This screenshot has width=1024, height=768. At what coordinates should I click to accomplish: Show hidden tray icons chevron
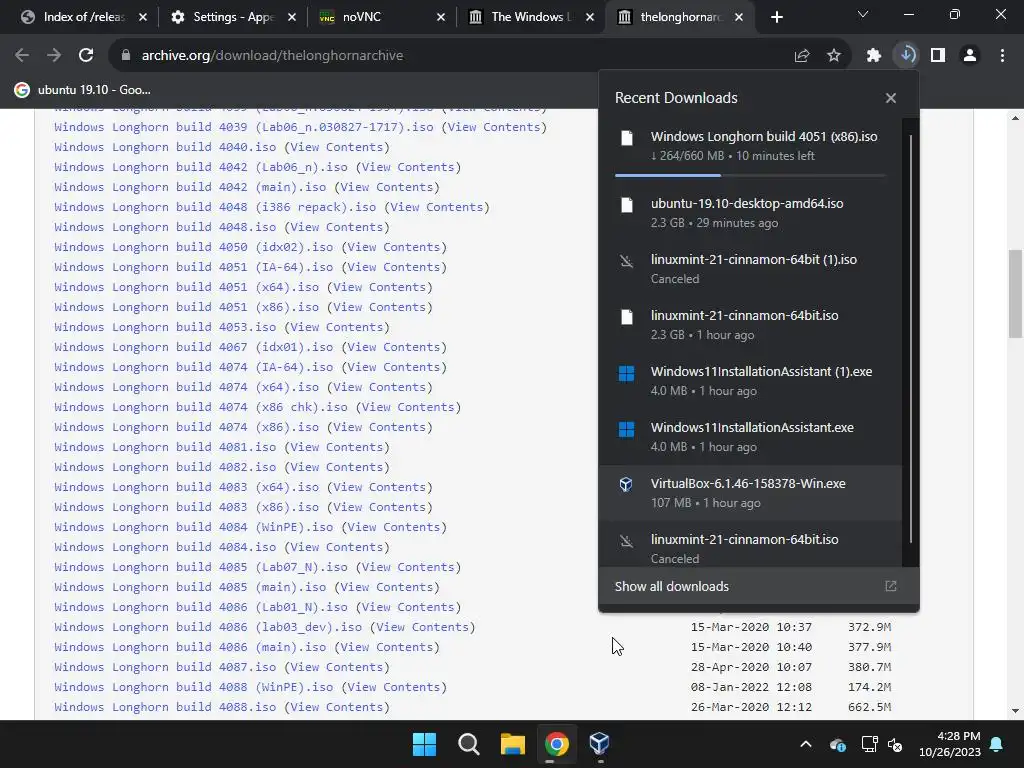point(806,744)
